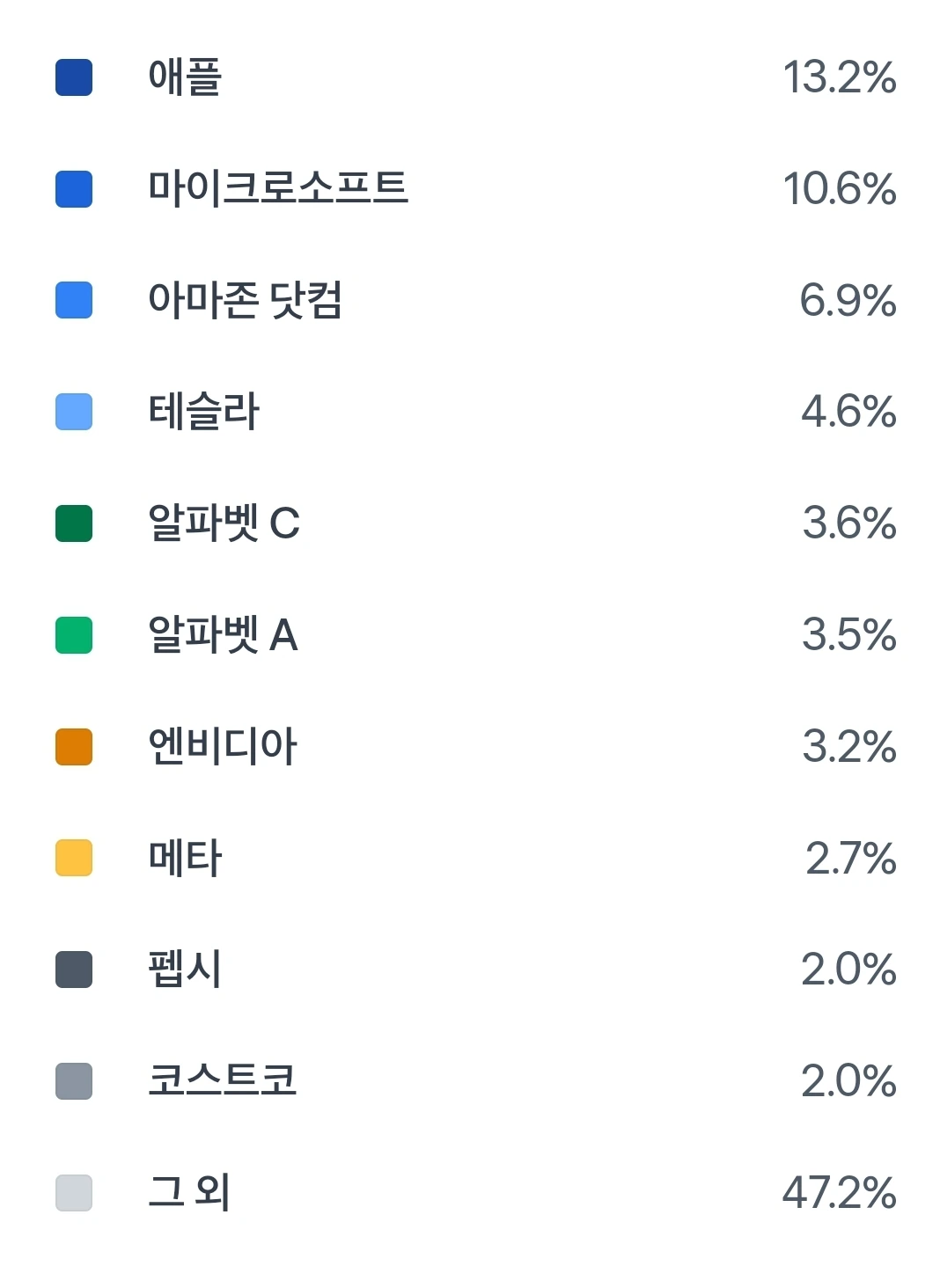This screenshot has width=940, height=1288.
Task: Select the blue 마이크로소프트 color swatch
Action: [74, 189]
